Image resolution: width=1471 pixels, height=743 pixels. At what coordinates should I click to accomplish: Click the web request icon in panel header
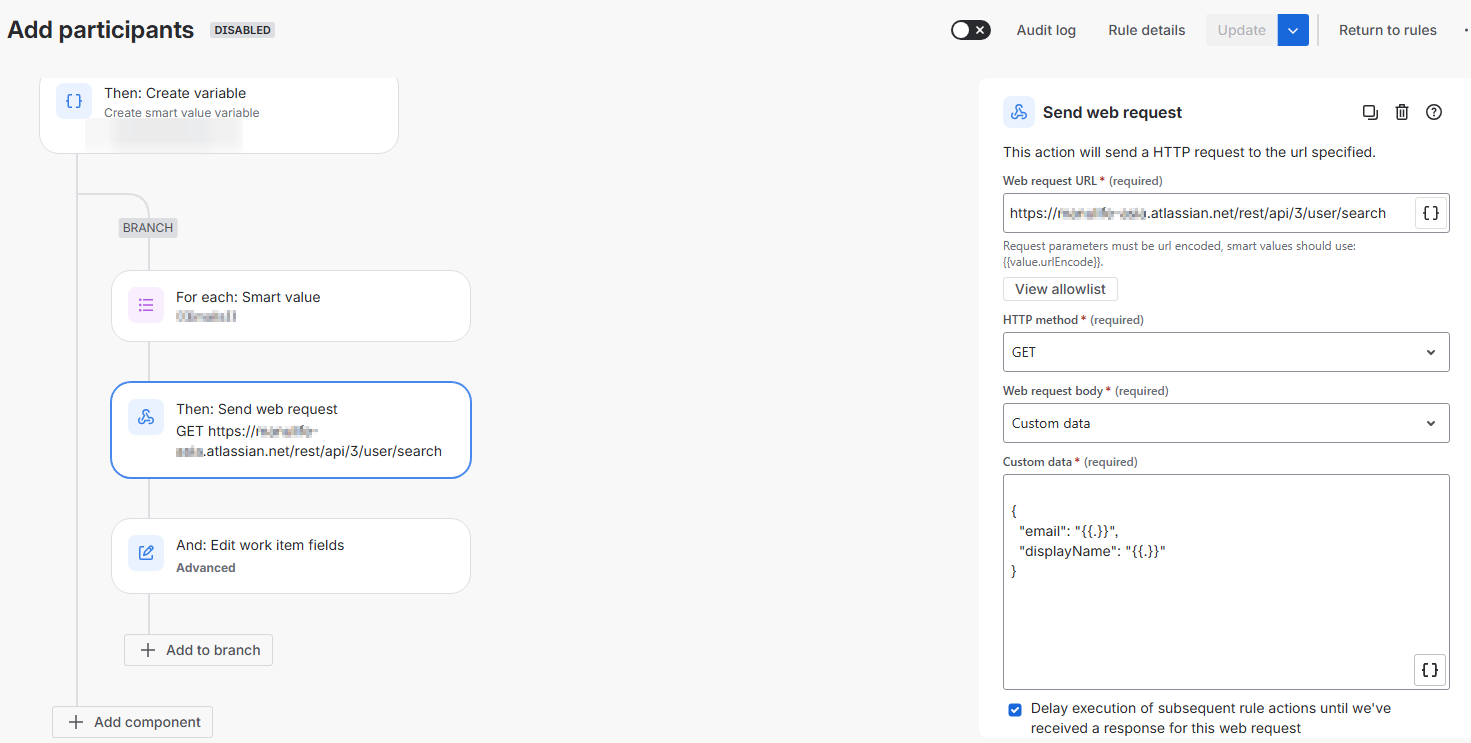click(x=1019, y=112)
